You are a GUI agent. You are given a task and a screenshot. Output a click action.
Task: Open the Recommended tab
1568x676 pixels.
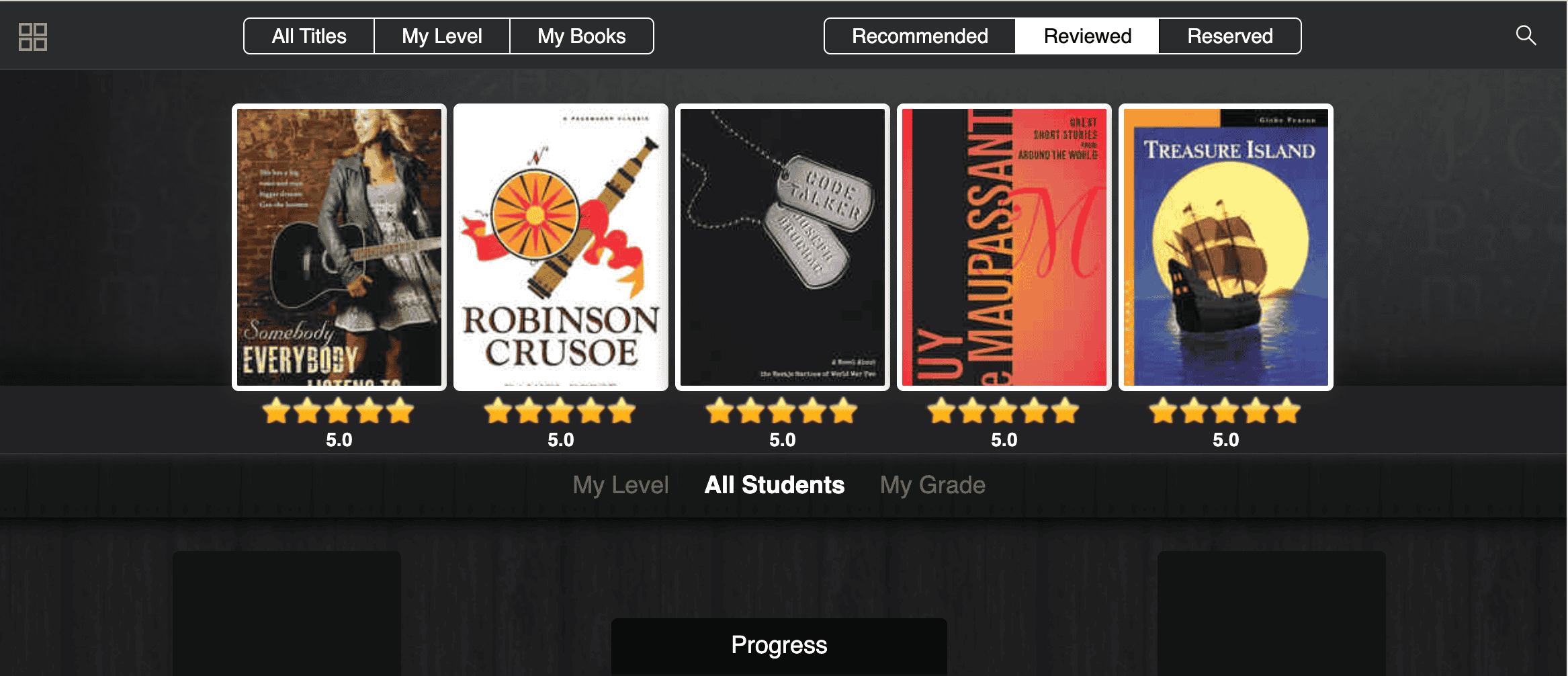pos(920,36)
